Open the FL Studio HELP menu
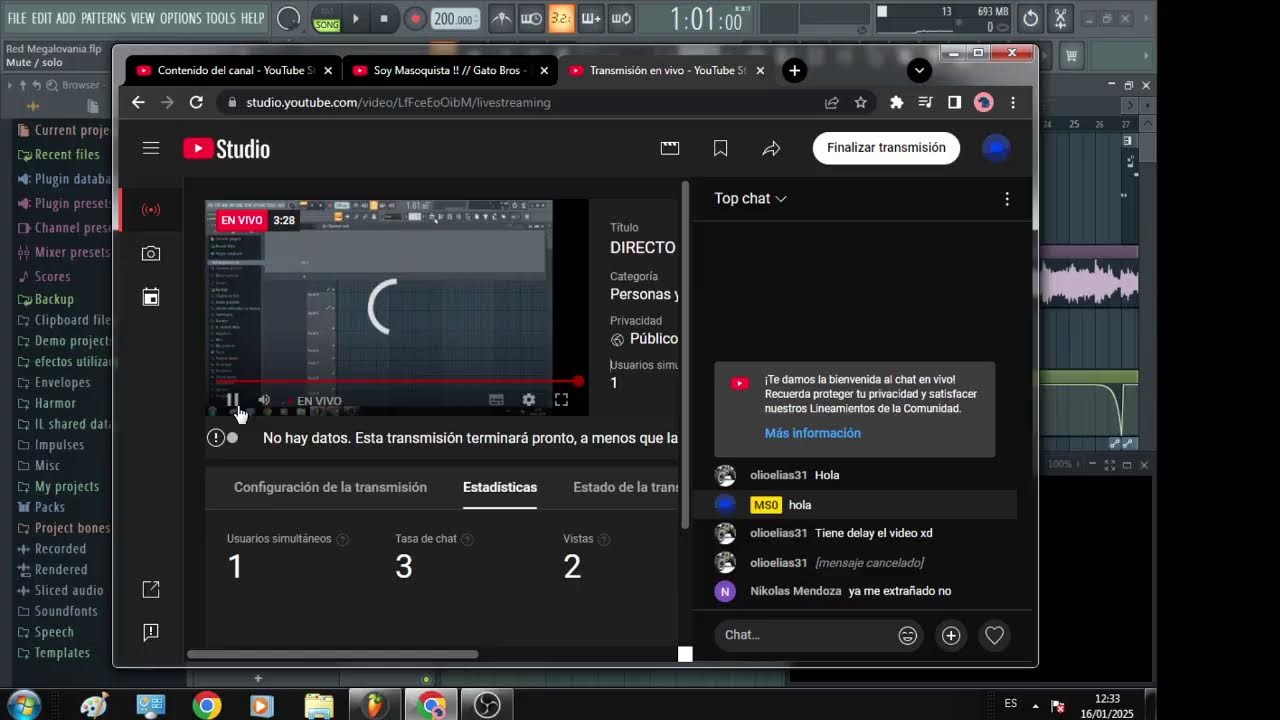 (253, 18)
